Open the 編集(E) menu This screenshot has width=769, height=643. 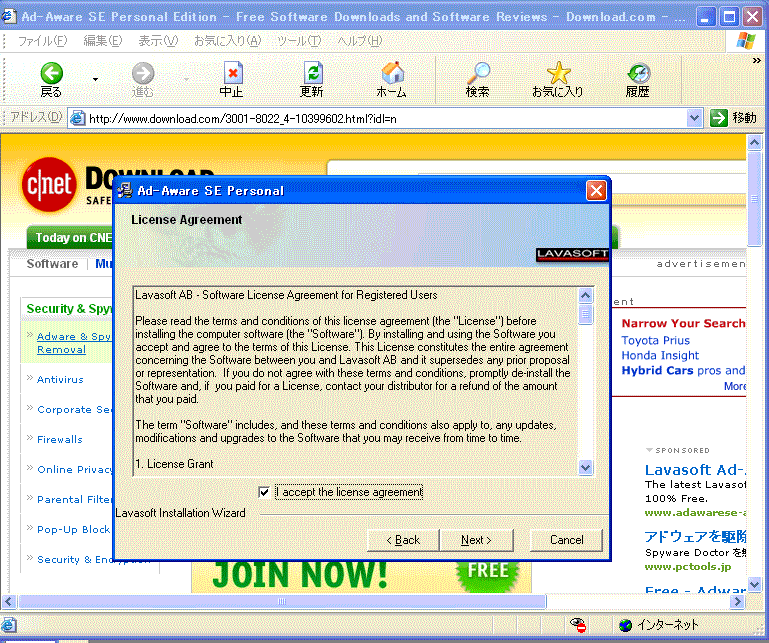pyautogui.click(x=103, y=41)
